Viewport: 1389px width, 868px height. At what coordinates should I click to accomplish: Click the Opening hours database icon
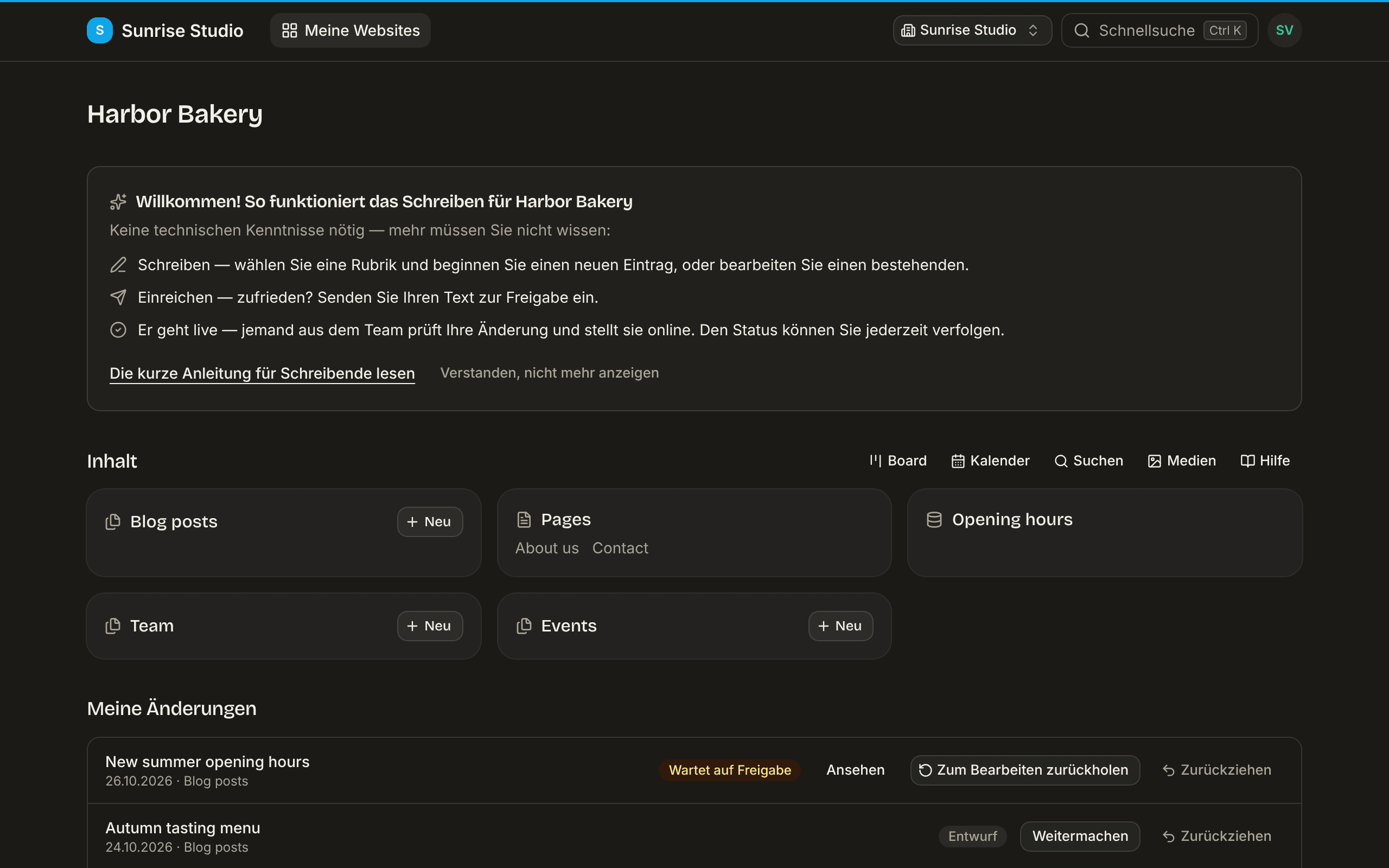pyautogui.click(x=934, y=520)
